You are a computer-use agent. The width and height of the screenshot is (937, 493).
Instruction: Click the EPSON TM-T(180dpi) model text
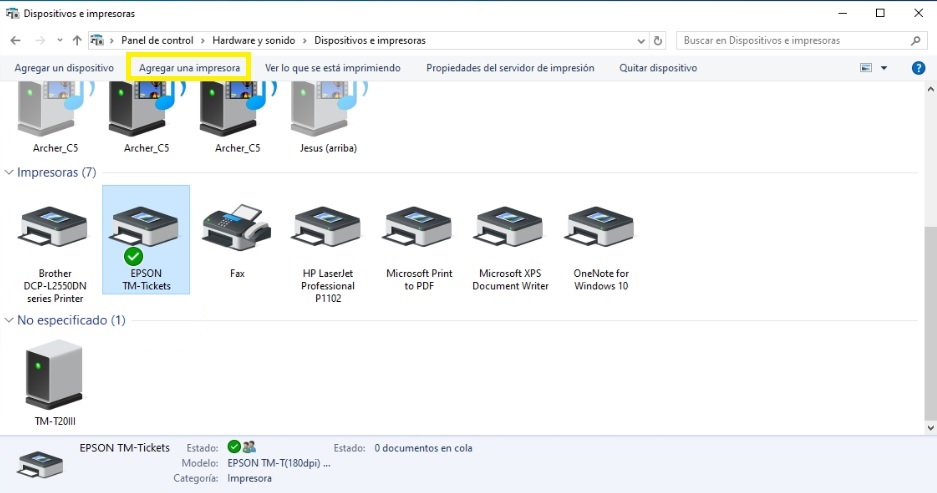point(279,463)
